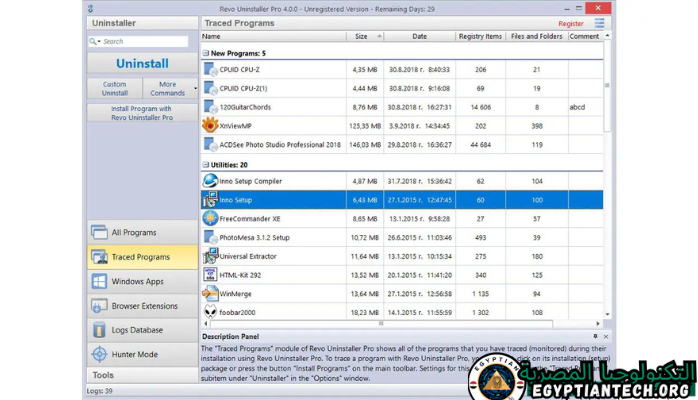Click in the Search input field
The height and width of the screenshot is (400, 698).
(x=143, y=41)
